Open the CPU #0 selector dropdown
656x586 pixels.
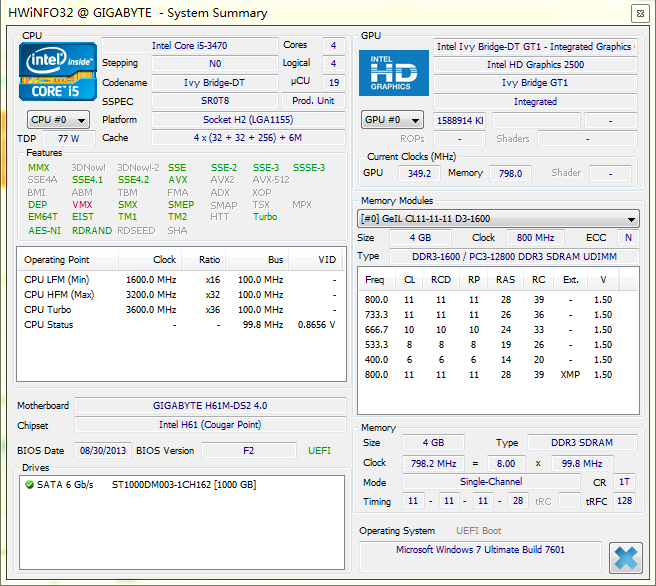point(58,120)
